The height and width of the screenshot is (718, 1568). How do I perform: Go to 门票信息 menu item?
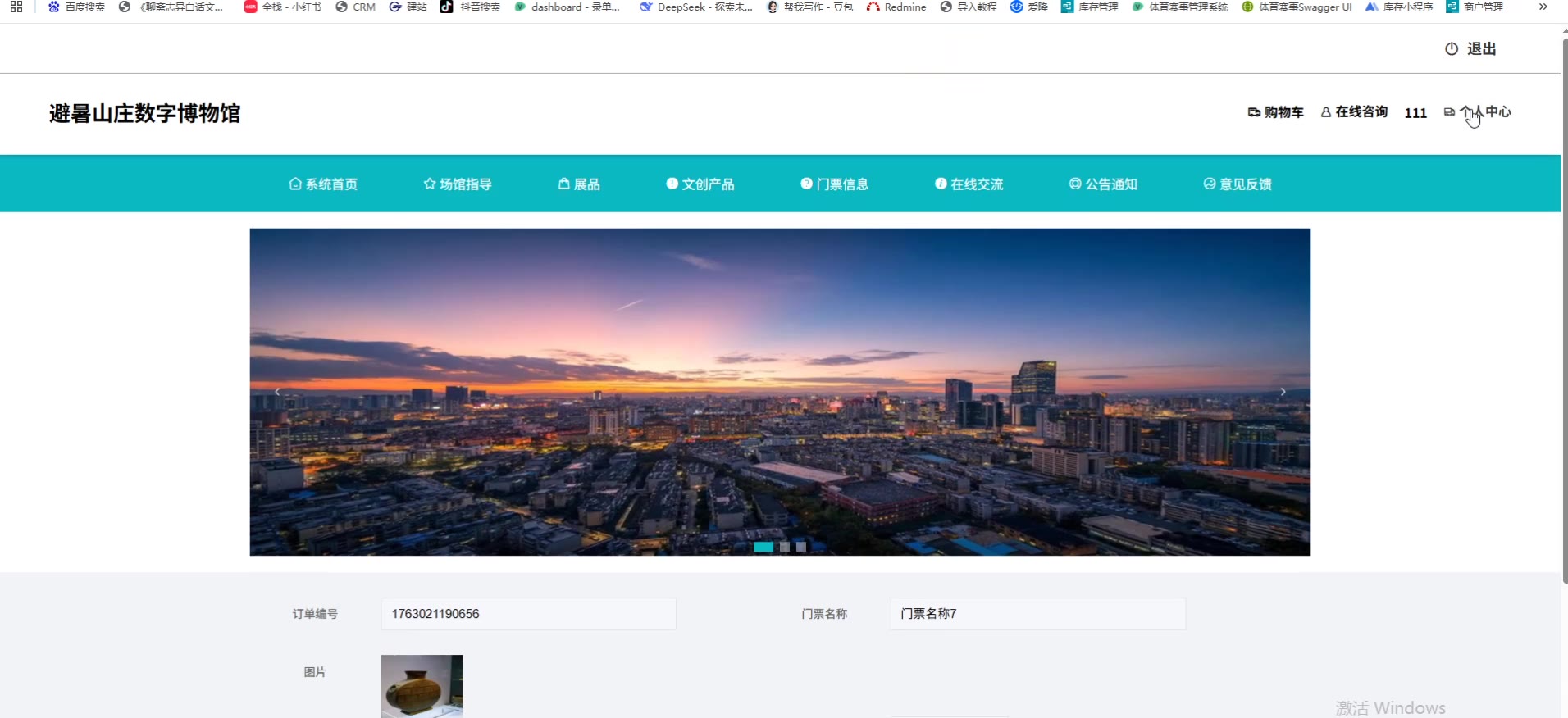point(835,184)
